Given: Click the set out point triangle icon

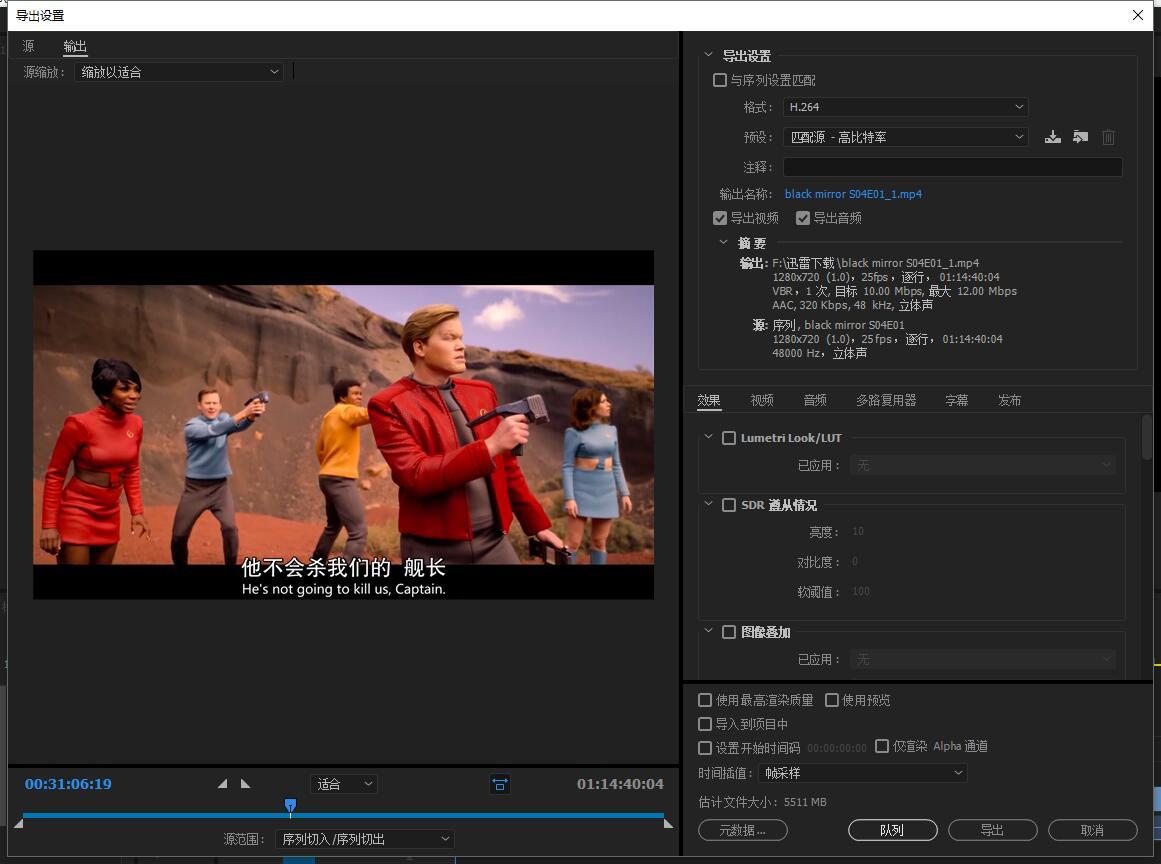Looking at the screenshot, I should point(246,784).
